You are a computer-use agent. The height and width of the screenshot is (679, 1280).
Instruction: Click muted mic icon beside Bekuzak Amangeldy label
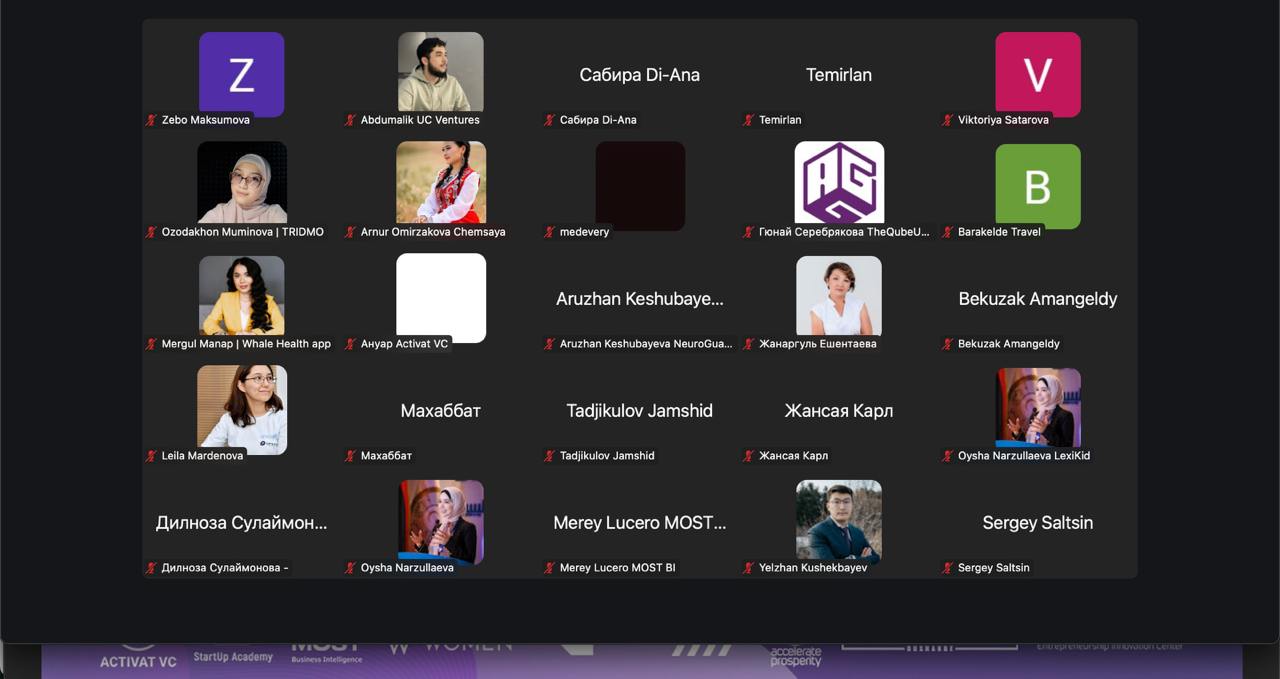tap(948, 344)
